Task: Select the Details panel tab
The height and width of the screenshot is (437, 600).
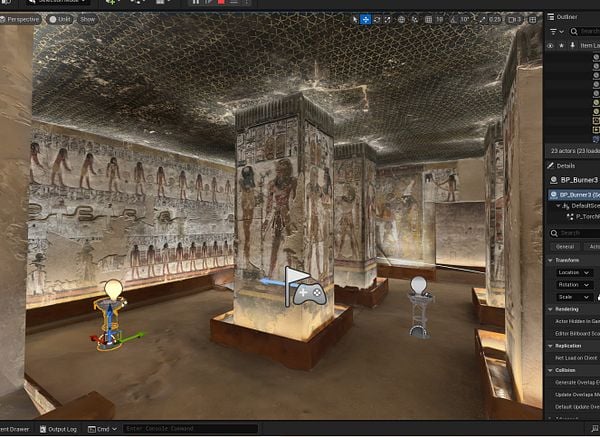Action: pos(562,166)
